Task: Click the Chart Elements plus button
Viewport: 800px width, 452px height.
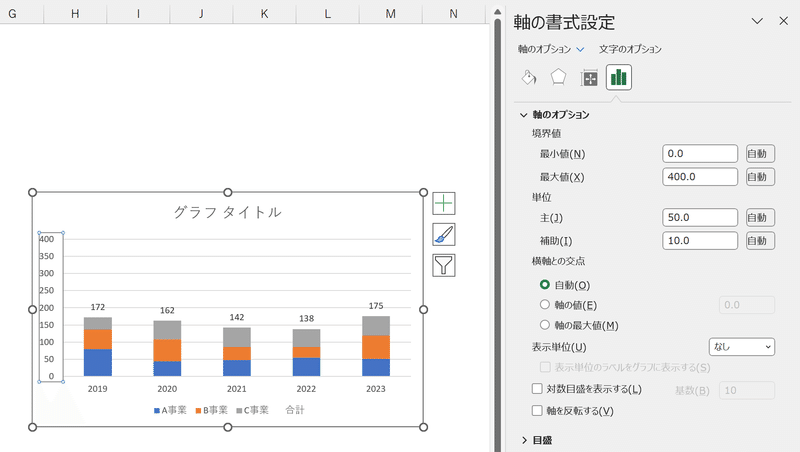Action: 444,203
